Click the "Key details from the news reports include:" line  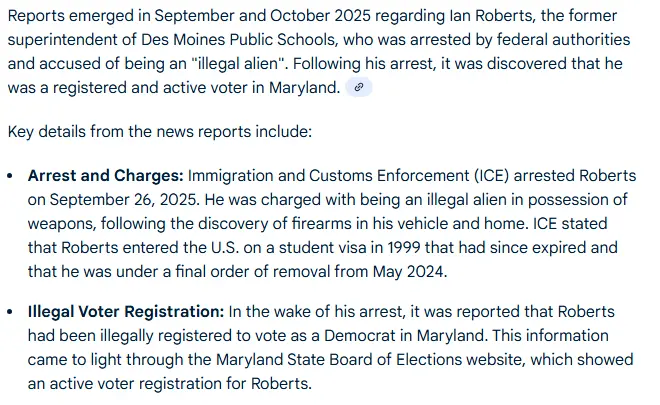click(160, 131)
